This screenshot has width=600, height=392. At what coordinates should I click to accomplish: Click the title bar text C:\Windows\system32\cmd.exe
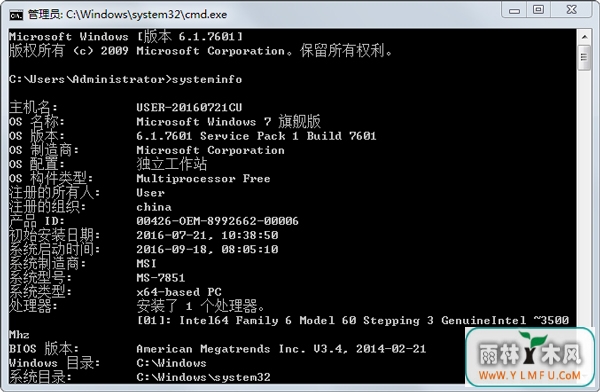pos(147,15)
